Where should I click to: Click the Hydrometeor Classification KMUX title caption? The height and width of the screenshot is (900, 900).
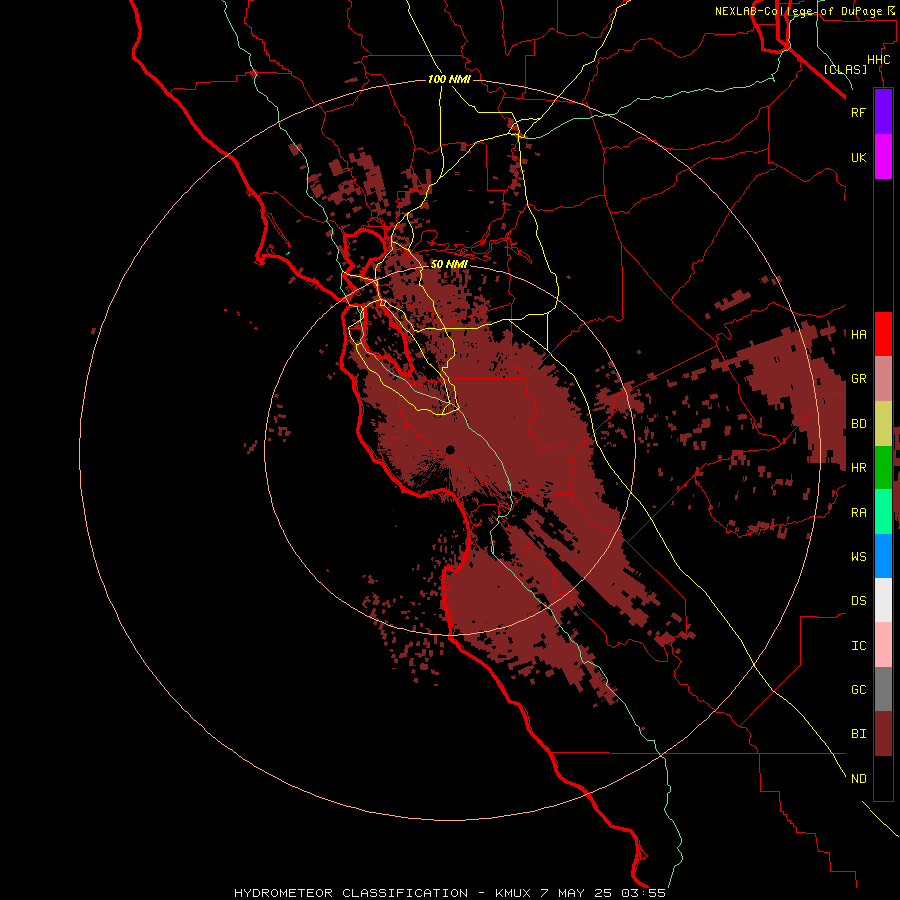[449, 893]
